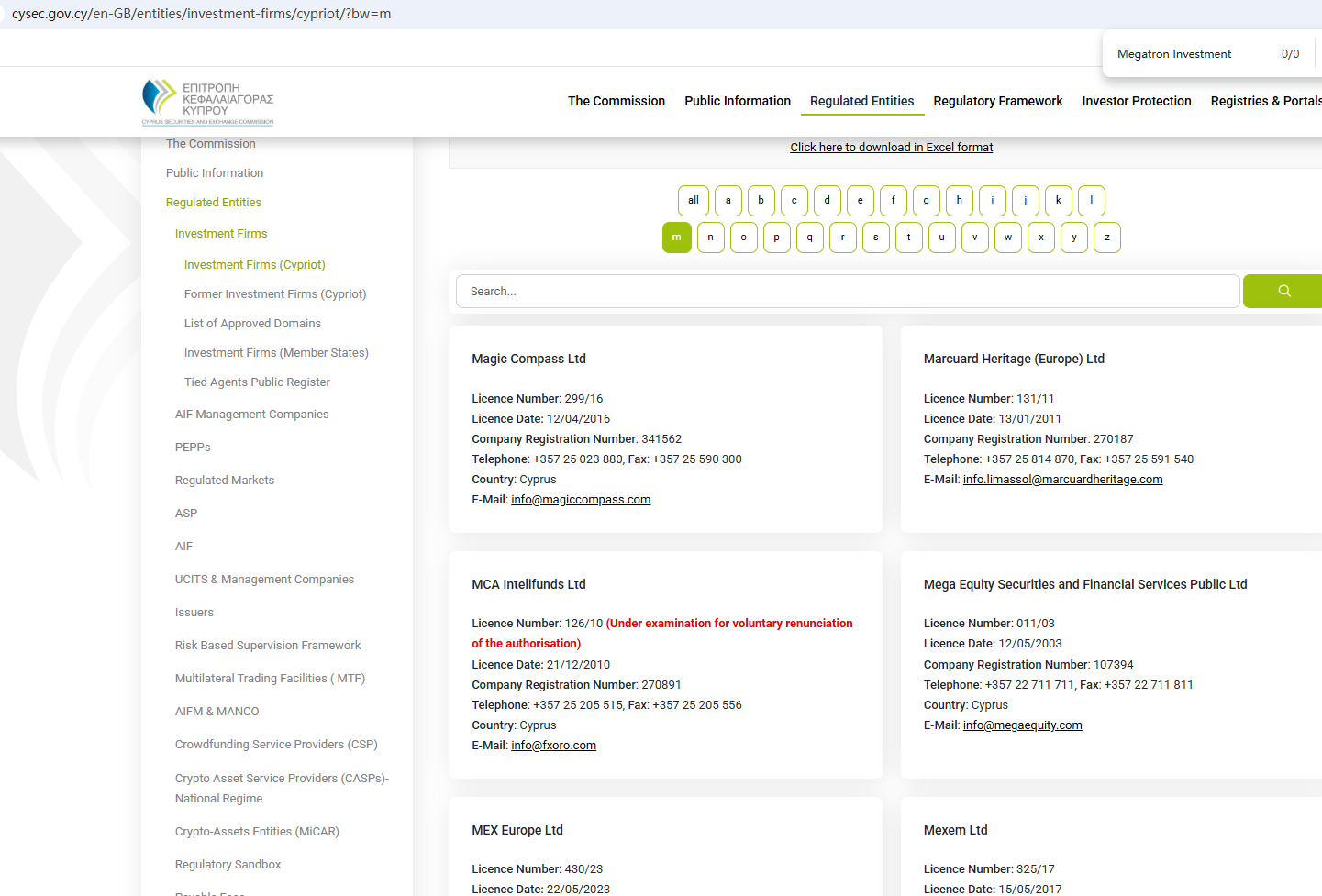The width and height of the screenshot is (1322, 896).
Task: Click inside the Search text field
Action: (x=847, y=292)
